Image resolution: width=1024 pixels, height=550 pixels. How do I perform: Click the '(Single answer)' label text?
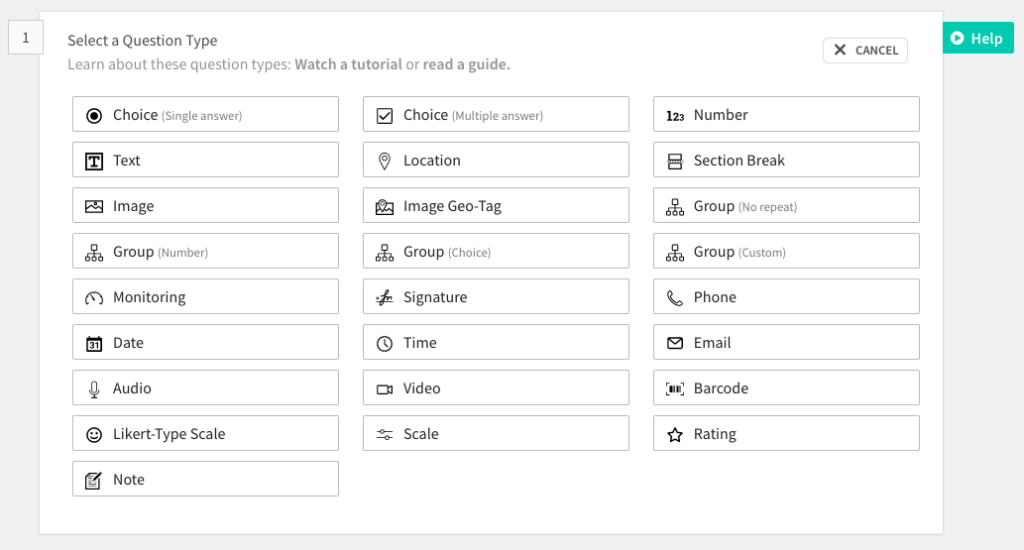tap(202, 116)
